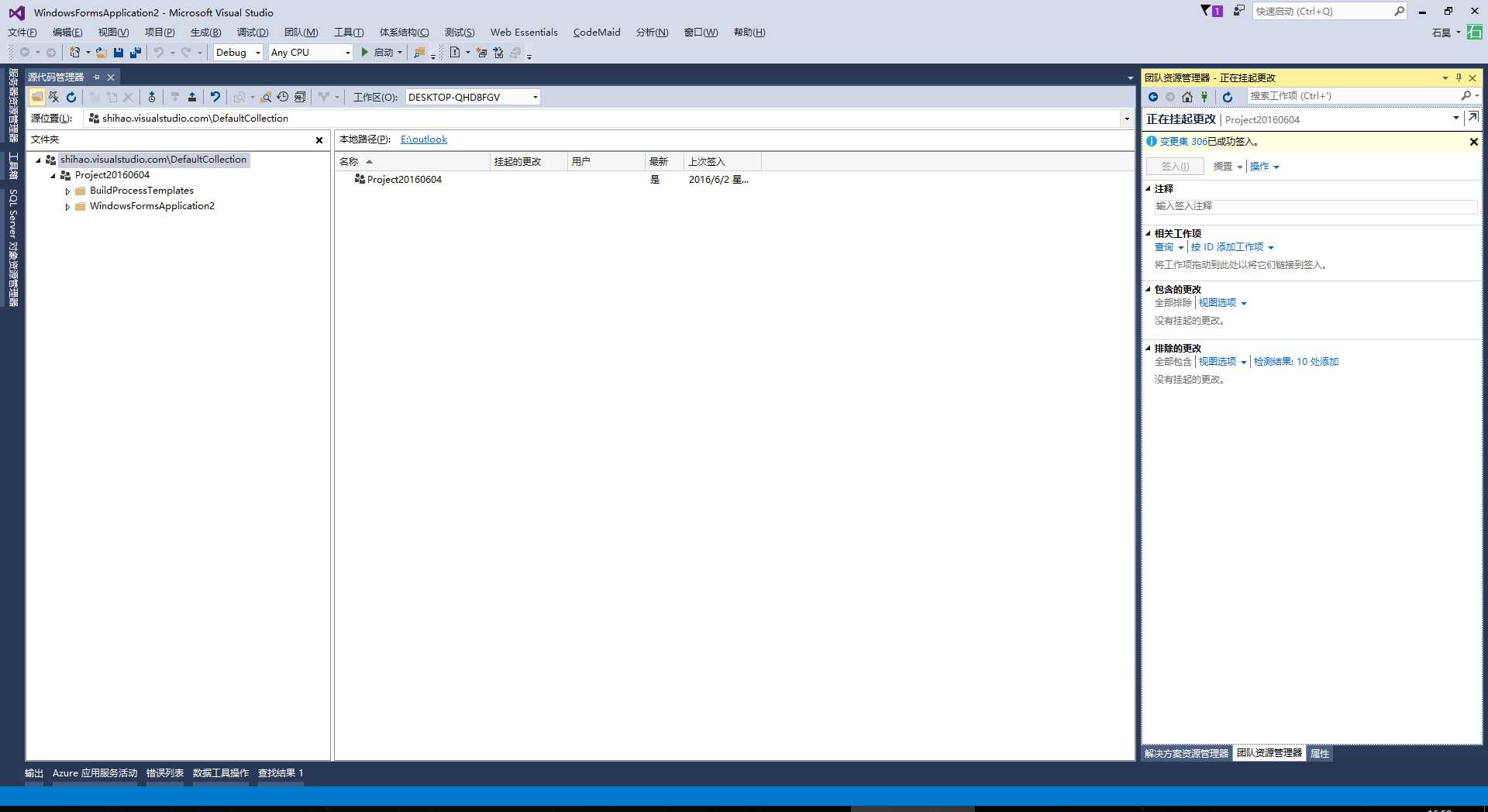Open the Actions (操作) dropdown
This screenshot has width=1488, height=812.
[x=1264, y=167]
